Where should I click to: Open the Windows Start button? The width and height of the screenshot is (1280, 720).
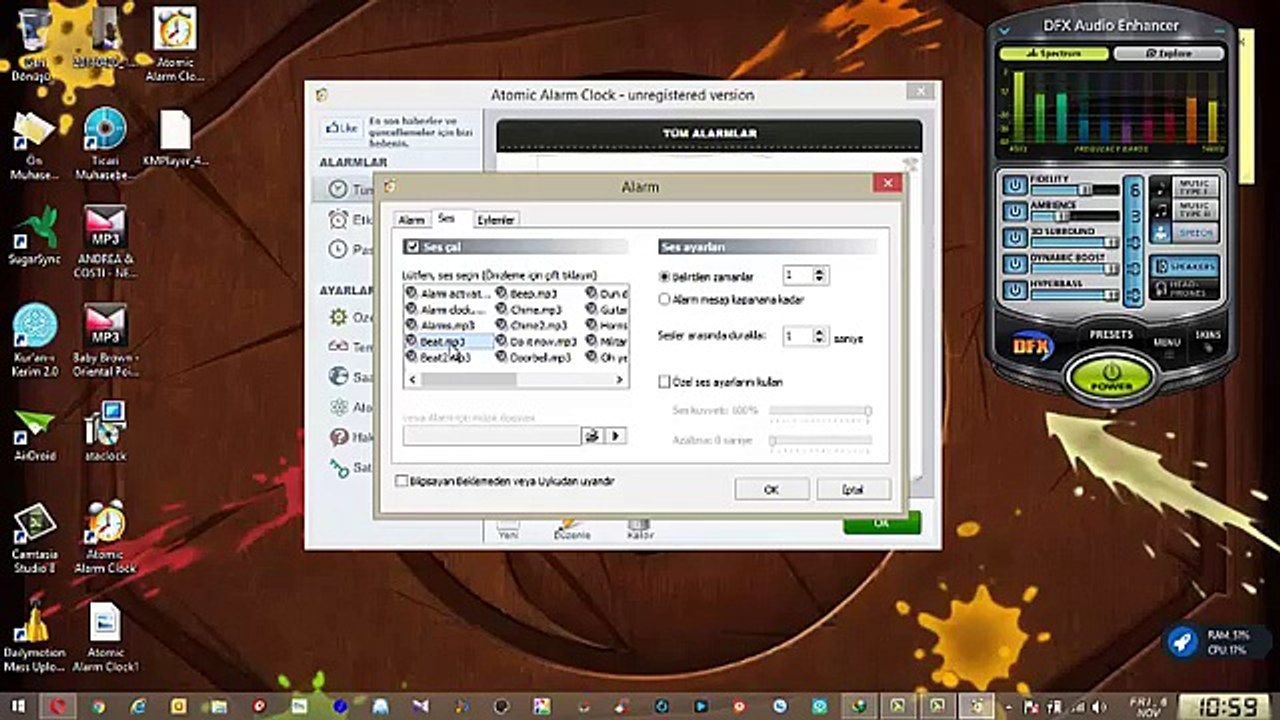[16, 706]
